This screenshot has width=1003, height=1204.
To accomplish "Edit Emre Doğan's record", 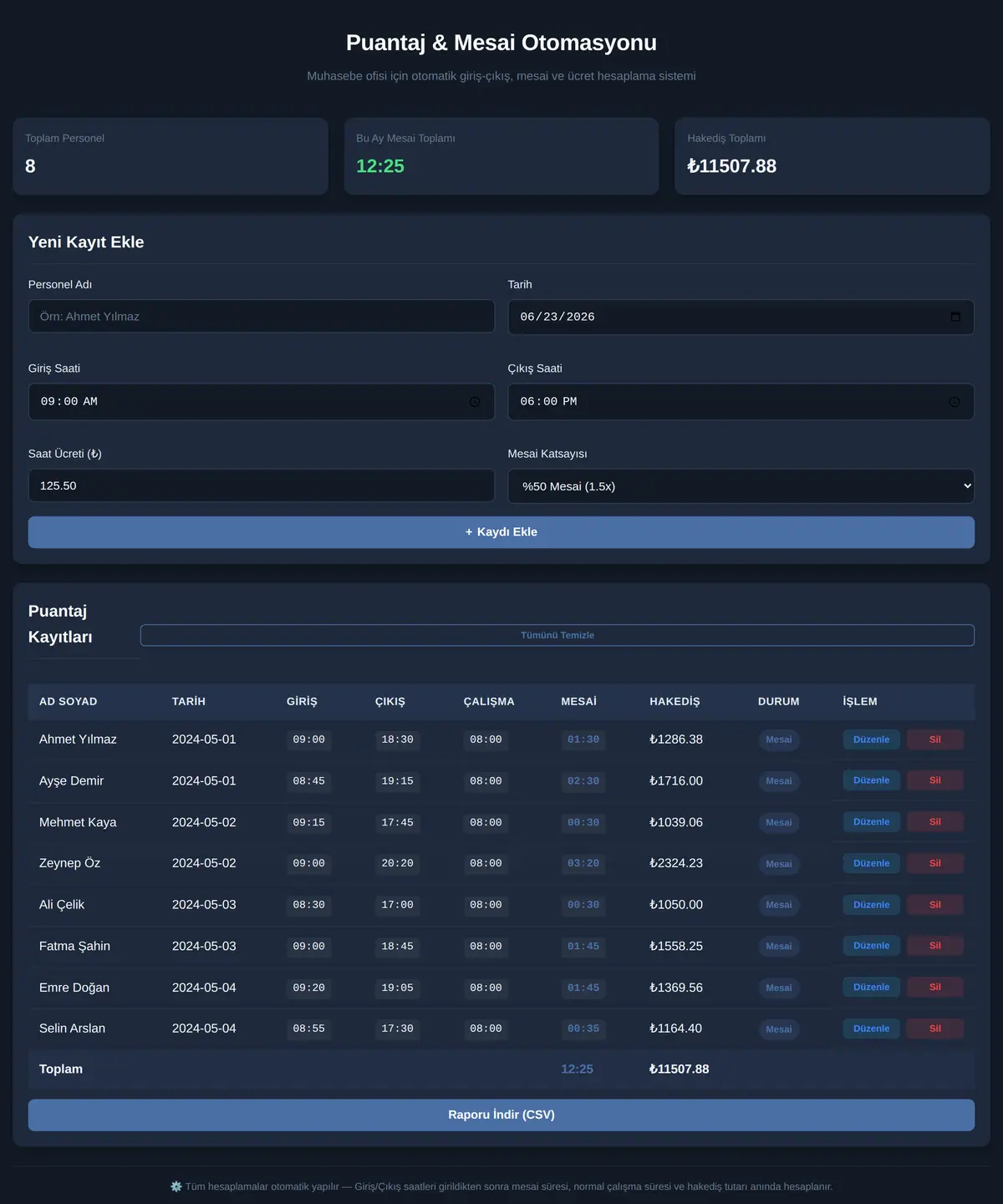I will tap(871, 988).
